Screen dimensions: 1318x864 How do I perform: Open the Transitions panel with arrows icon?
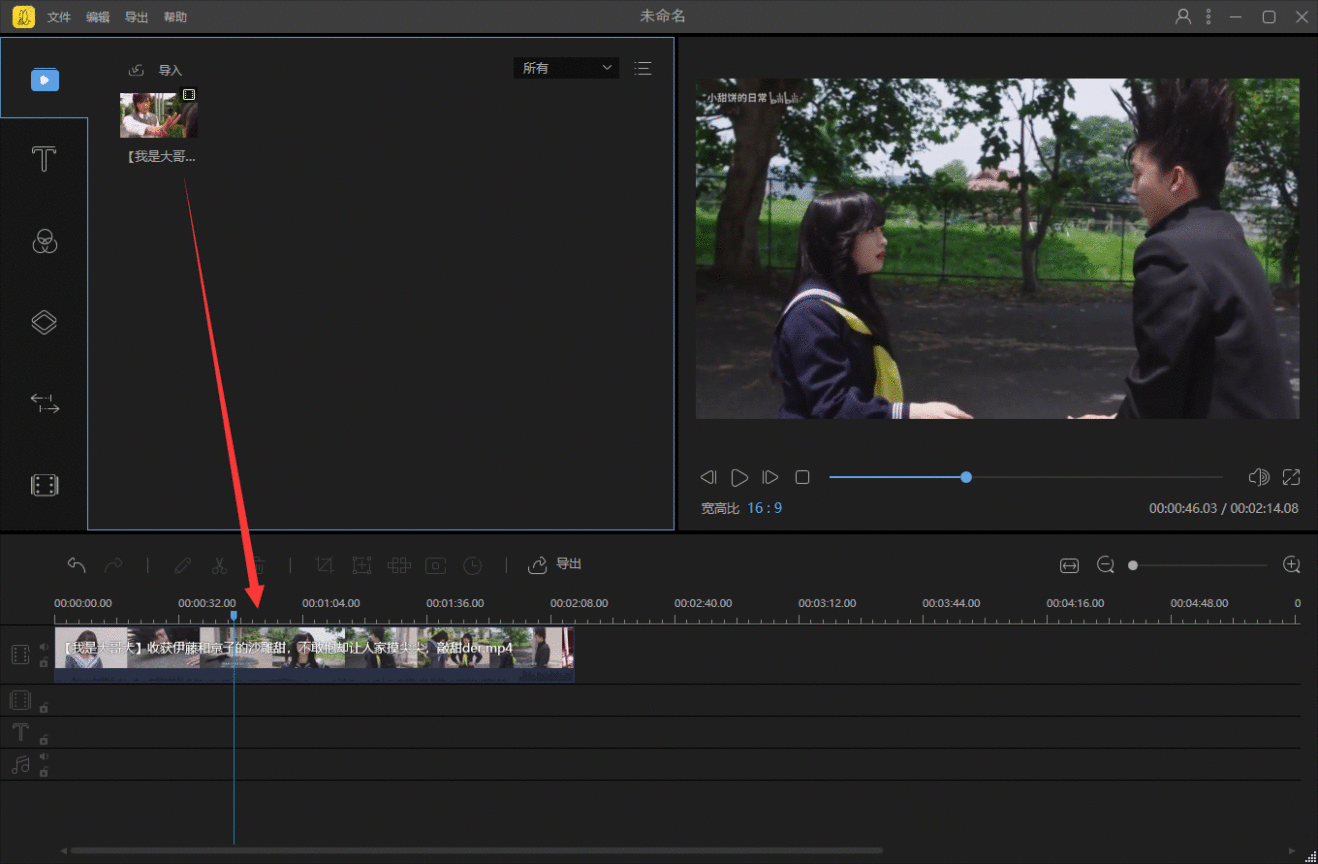44,403
